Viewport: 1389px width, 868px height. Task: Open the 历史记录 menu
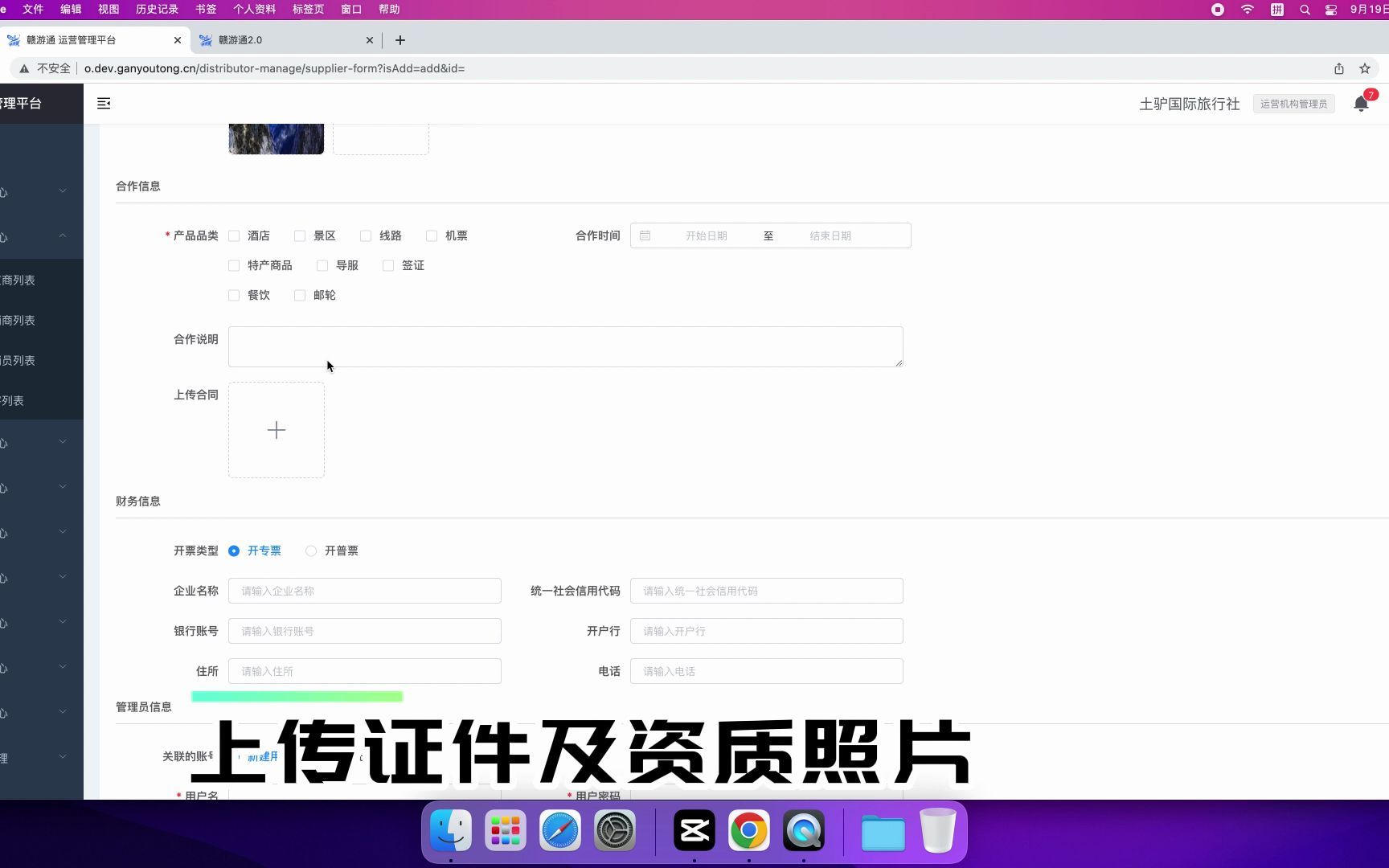click(x=157, y=10)
